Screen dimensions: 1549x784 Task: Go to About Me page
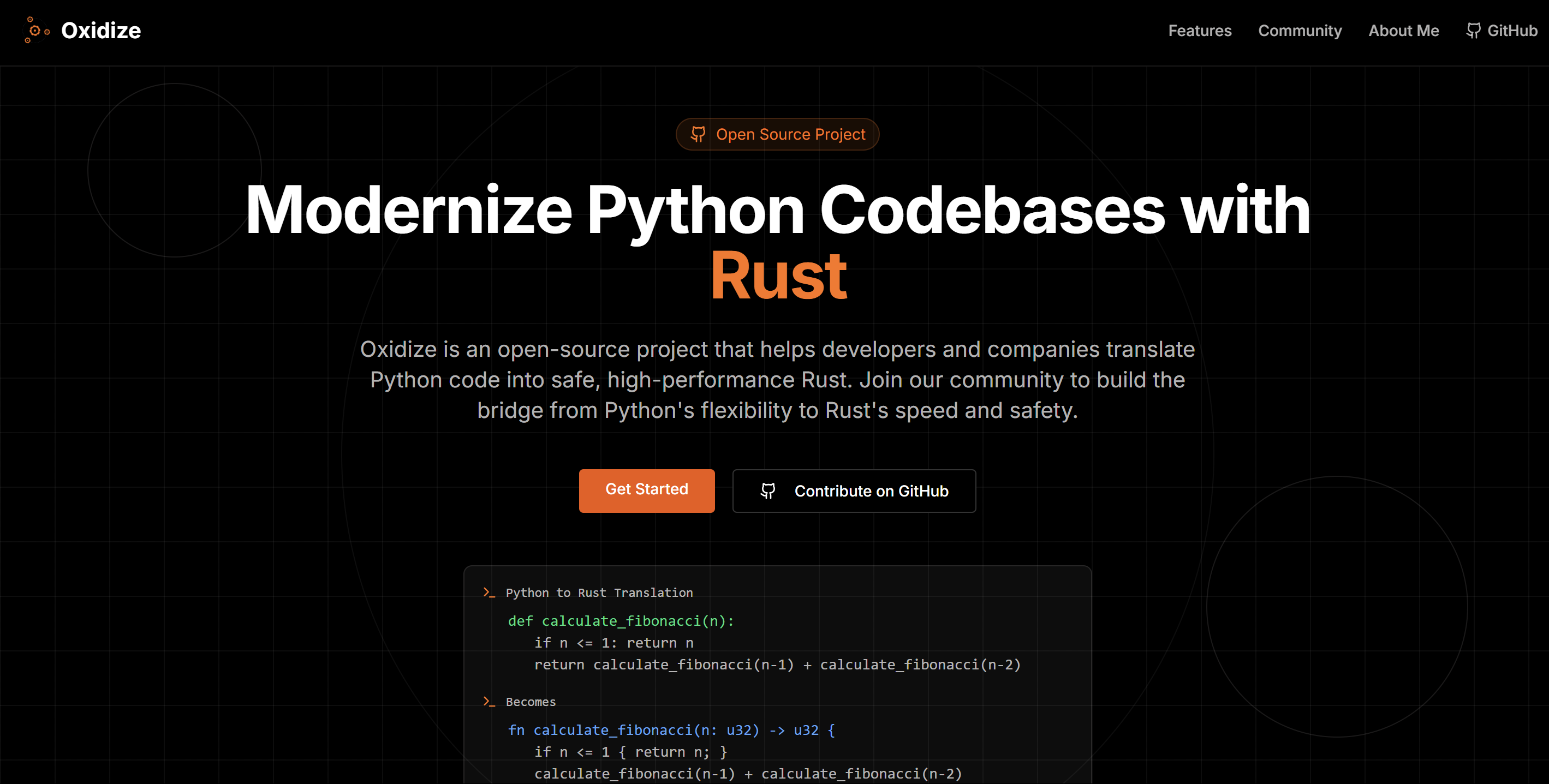[x=1403, y=31]
